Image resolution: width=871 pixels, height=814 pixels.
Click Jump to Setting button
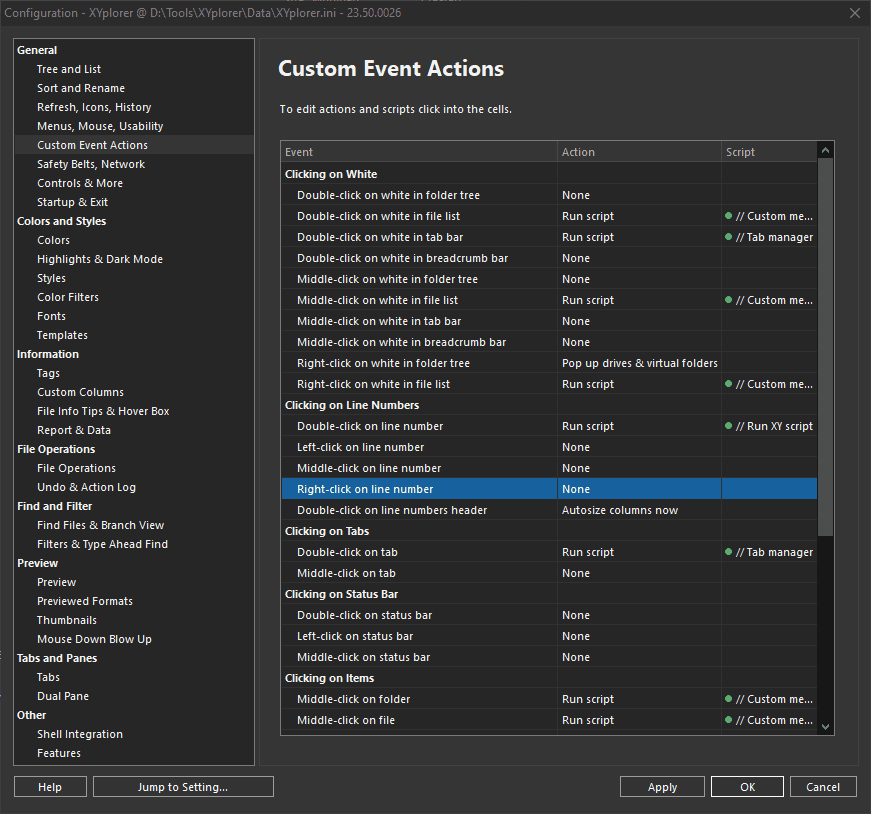click(x=183, y=787)
